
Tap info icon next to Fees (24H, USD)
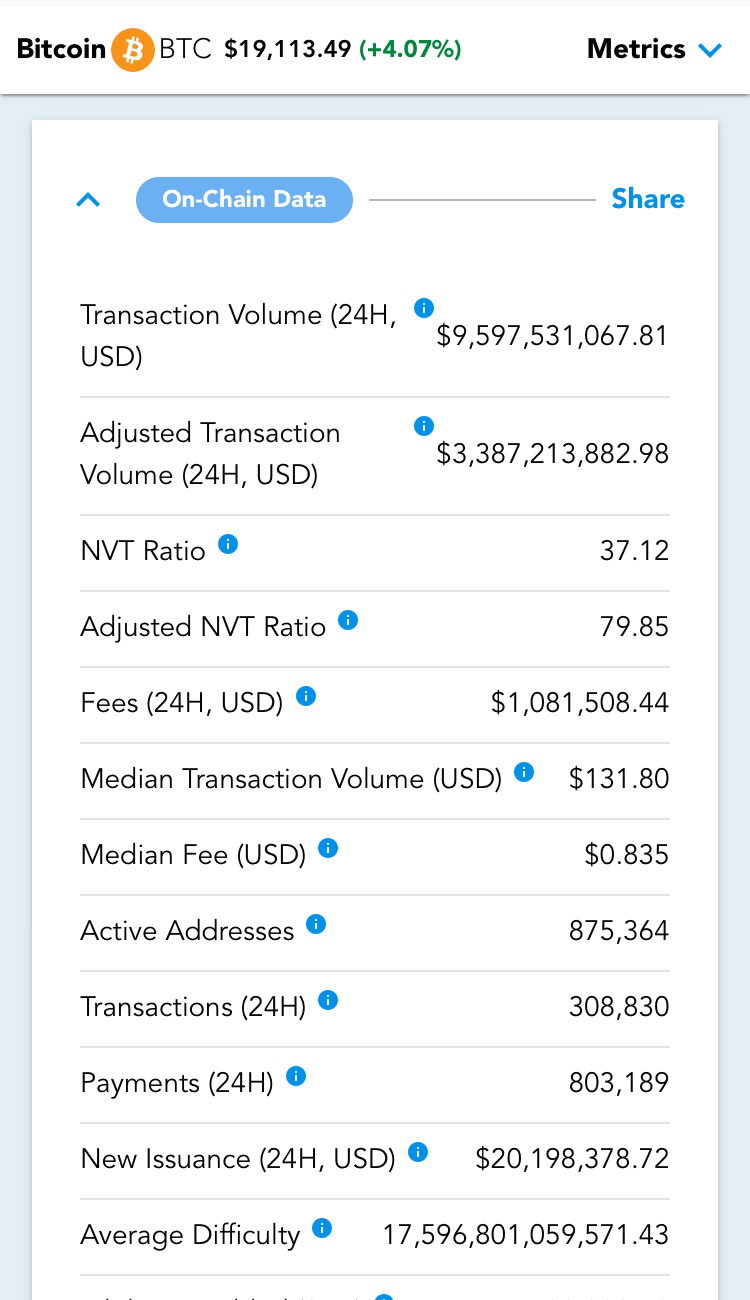click(306, 696)
